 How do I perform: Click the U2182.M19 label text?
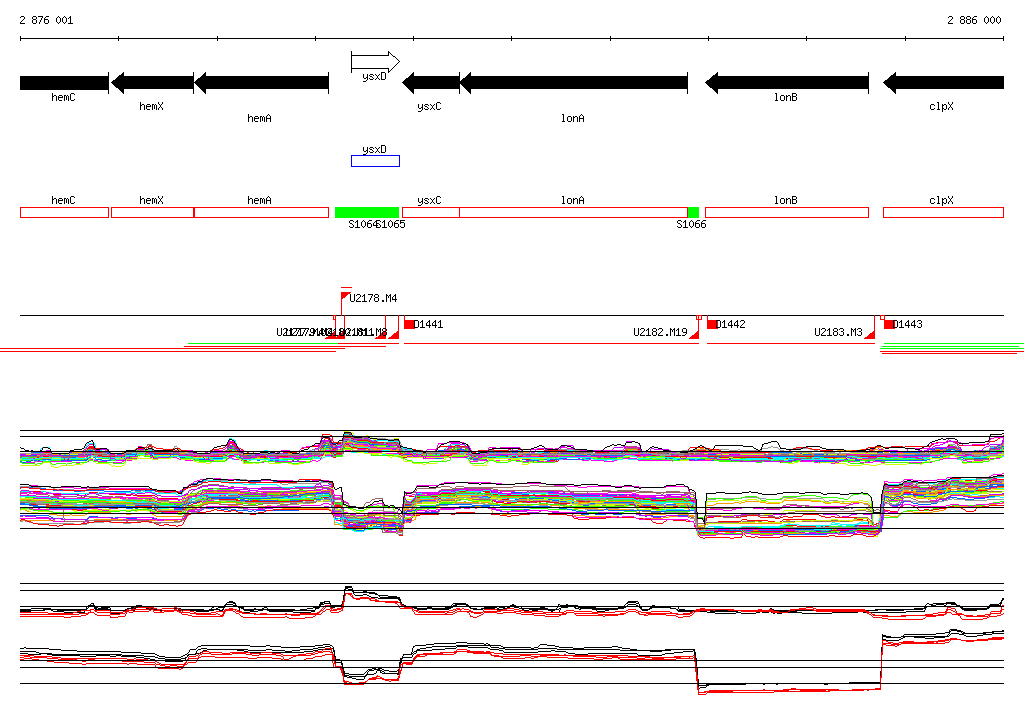point(660,333)
